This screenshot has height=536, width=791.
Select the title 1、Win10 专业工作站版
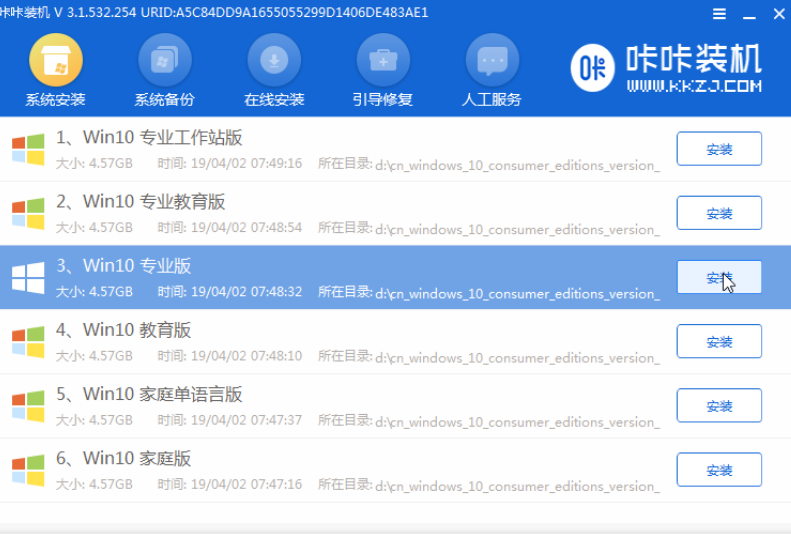click(x=149, y=137)
